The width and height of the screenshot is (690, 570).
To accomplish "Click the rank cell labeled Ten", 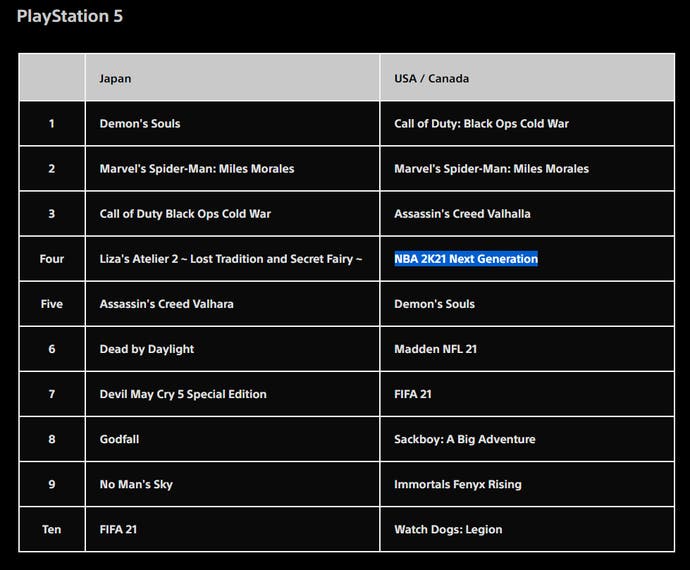I will pyautogui.click(x=52, y=530).
